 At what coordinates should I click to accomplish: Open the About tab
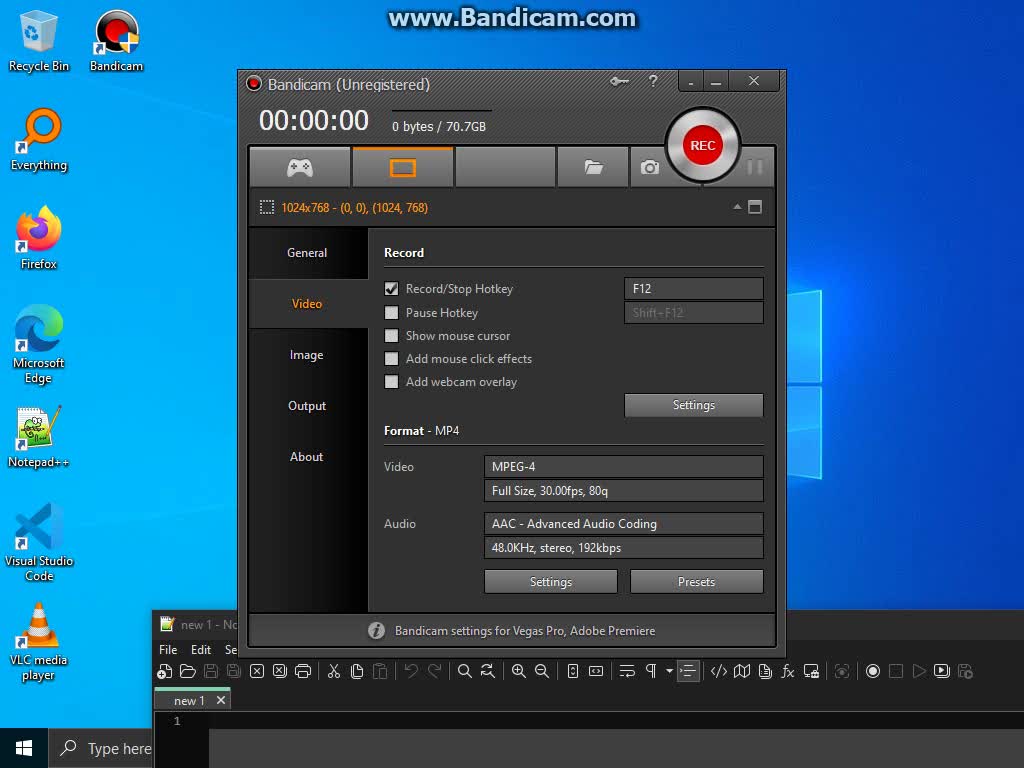coord(307,456)
